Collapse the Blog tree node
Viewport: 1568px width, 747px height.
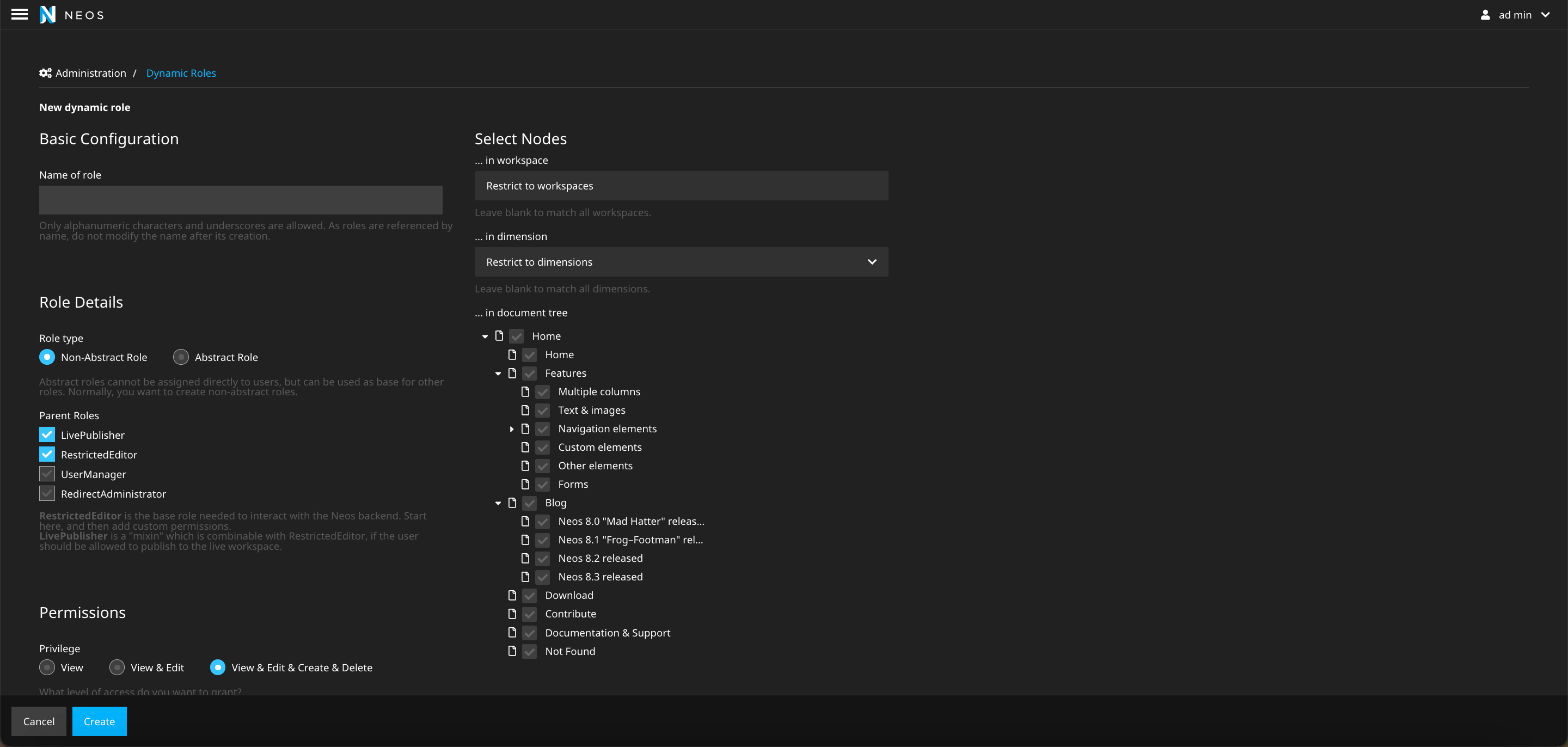tap(498, 503)
